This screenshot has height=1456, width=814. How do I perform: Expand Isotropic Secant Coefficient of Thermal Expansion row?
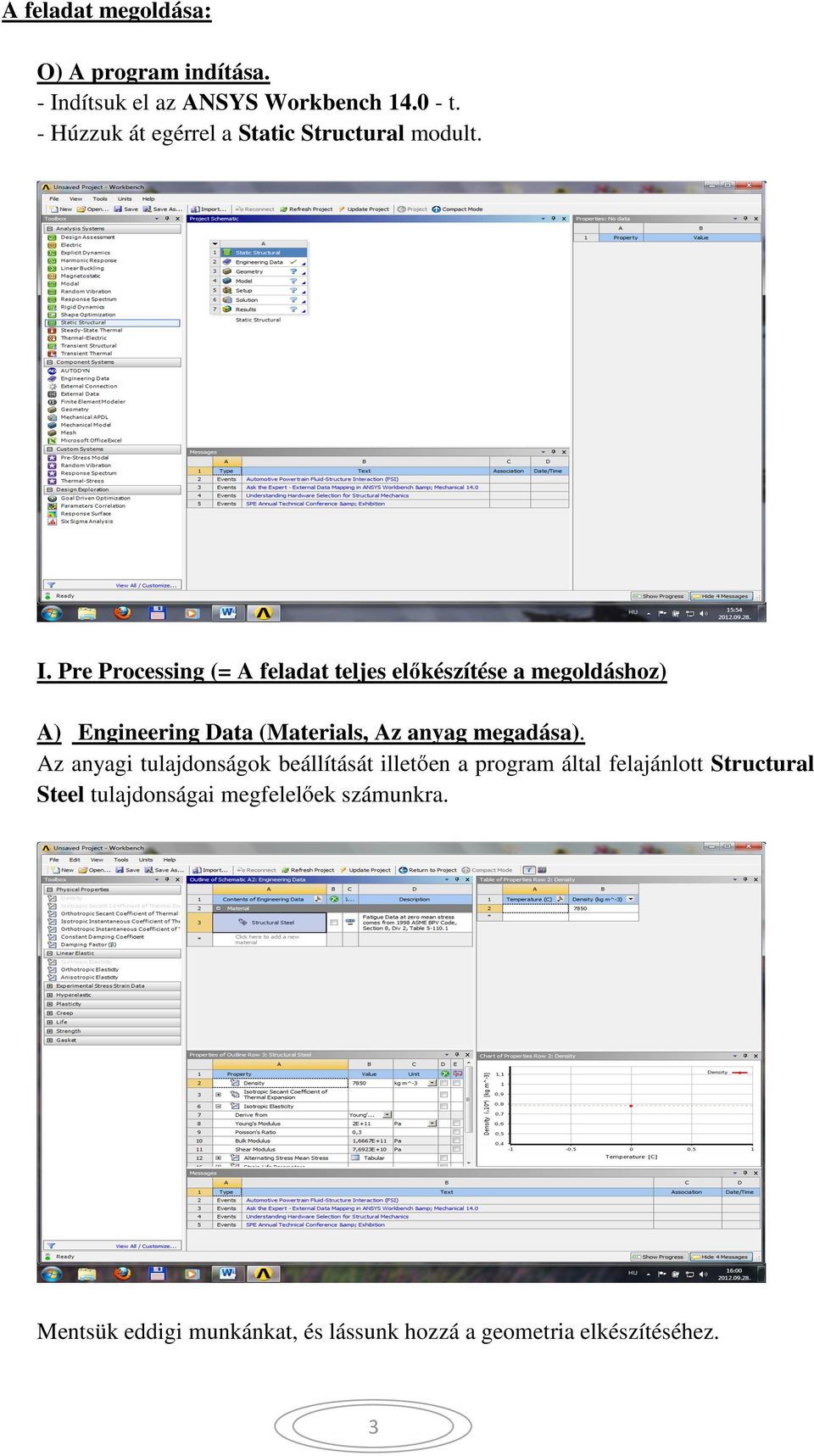click(x=218, y=1095)
